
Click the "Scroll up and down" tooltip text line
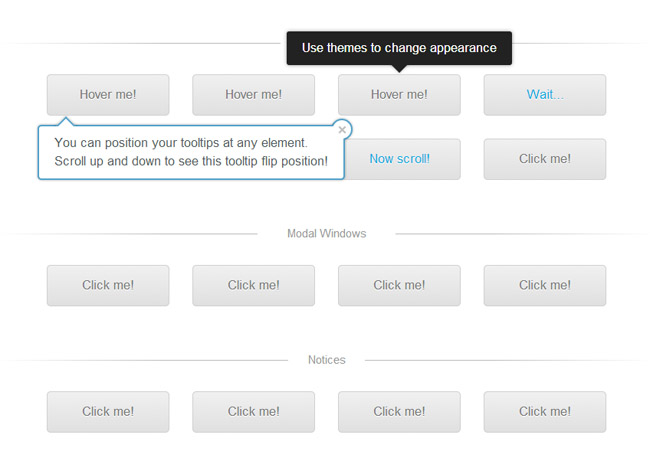[x=191, y=161]
